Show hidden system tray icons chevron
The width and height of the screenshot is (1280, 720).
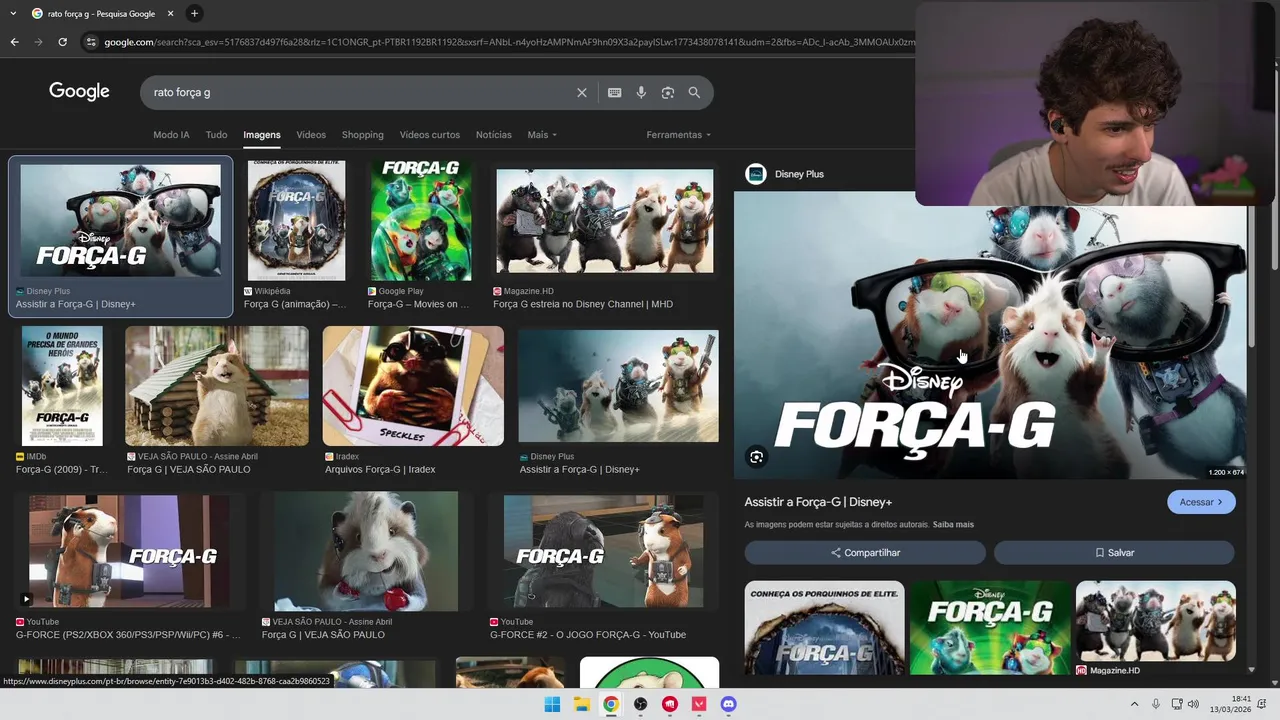1134,704
